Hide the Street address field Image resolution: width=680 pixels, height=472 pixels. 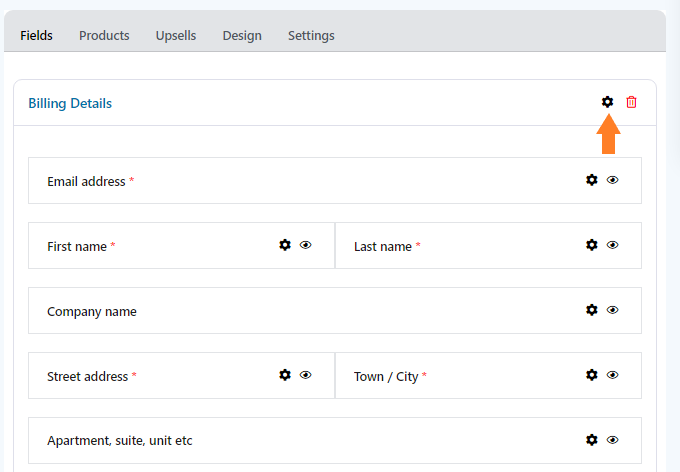[305, 375]
